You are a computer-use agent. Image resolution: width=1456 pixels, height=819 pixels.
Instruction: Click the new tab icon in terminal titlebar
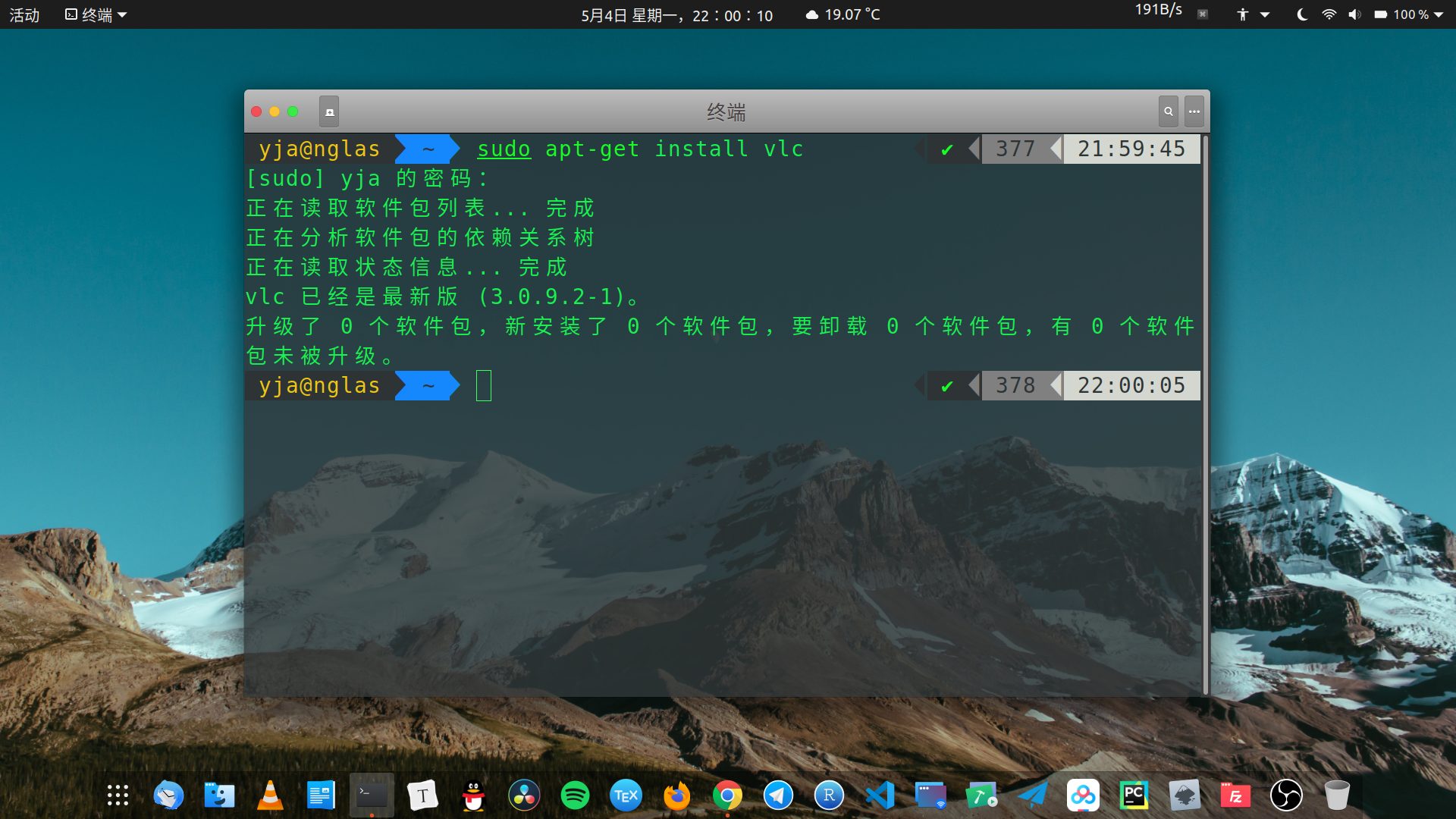pyautogui.click(x=329, y=111)
